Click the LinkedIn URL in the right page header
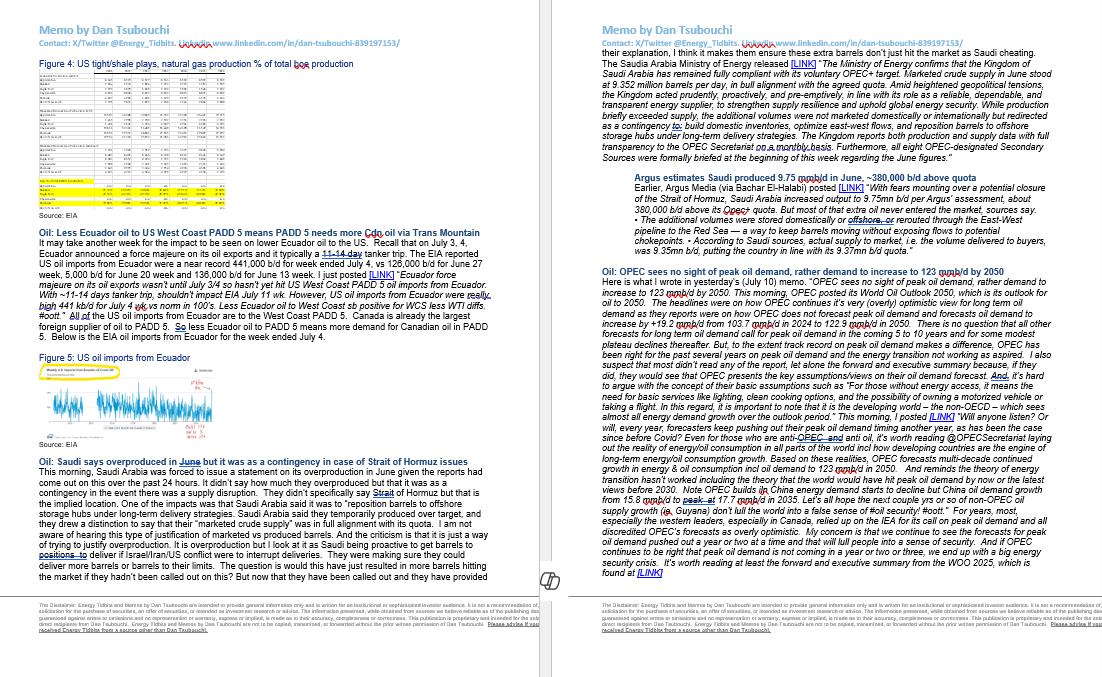 coord(869,43)
